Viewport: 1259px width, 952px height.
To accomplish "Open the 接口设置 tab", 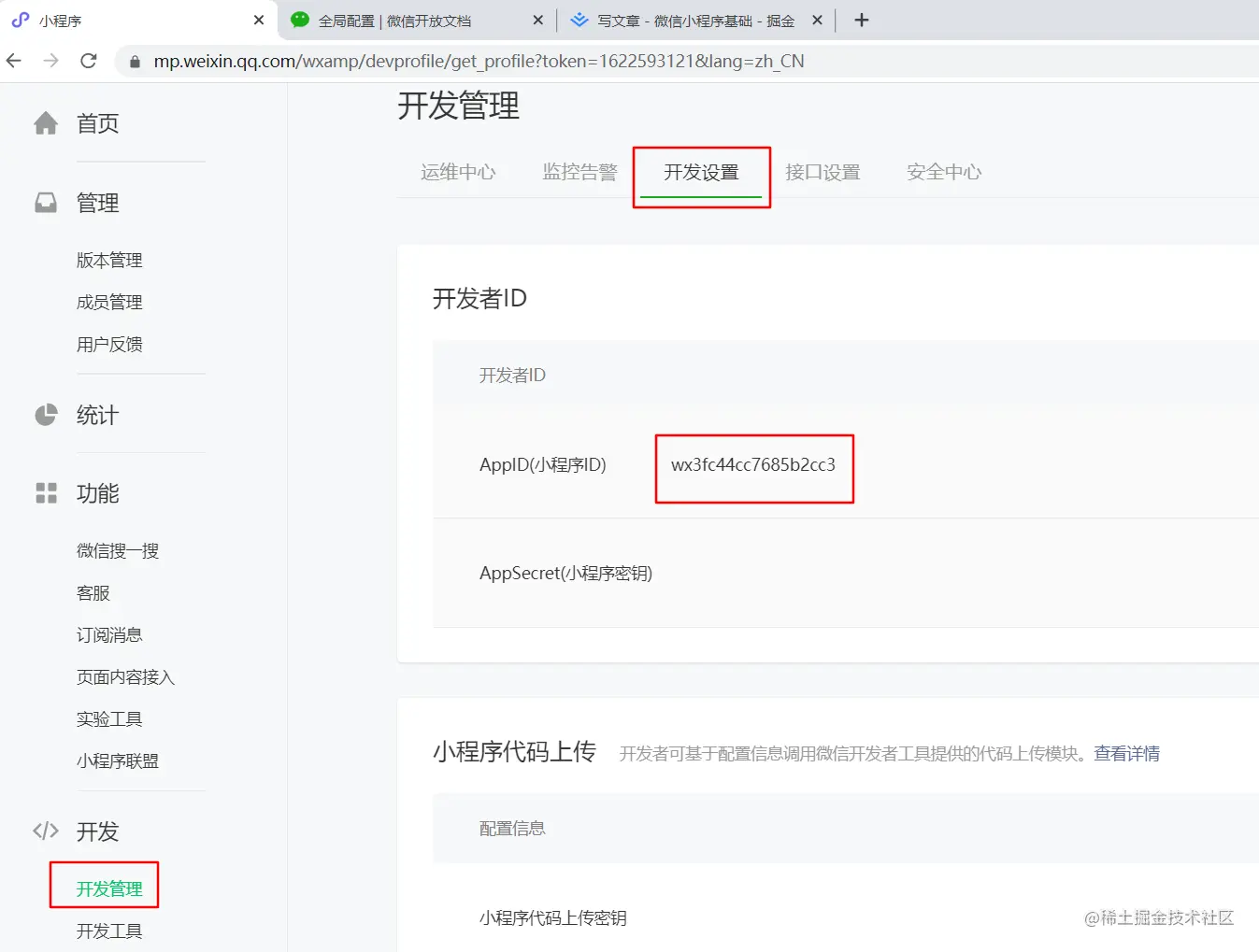I will [x=823, y=172].
